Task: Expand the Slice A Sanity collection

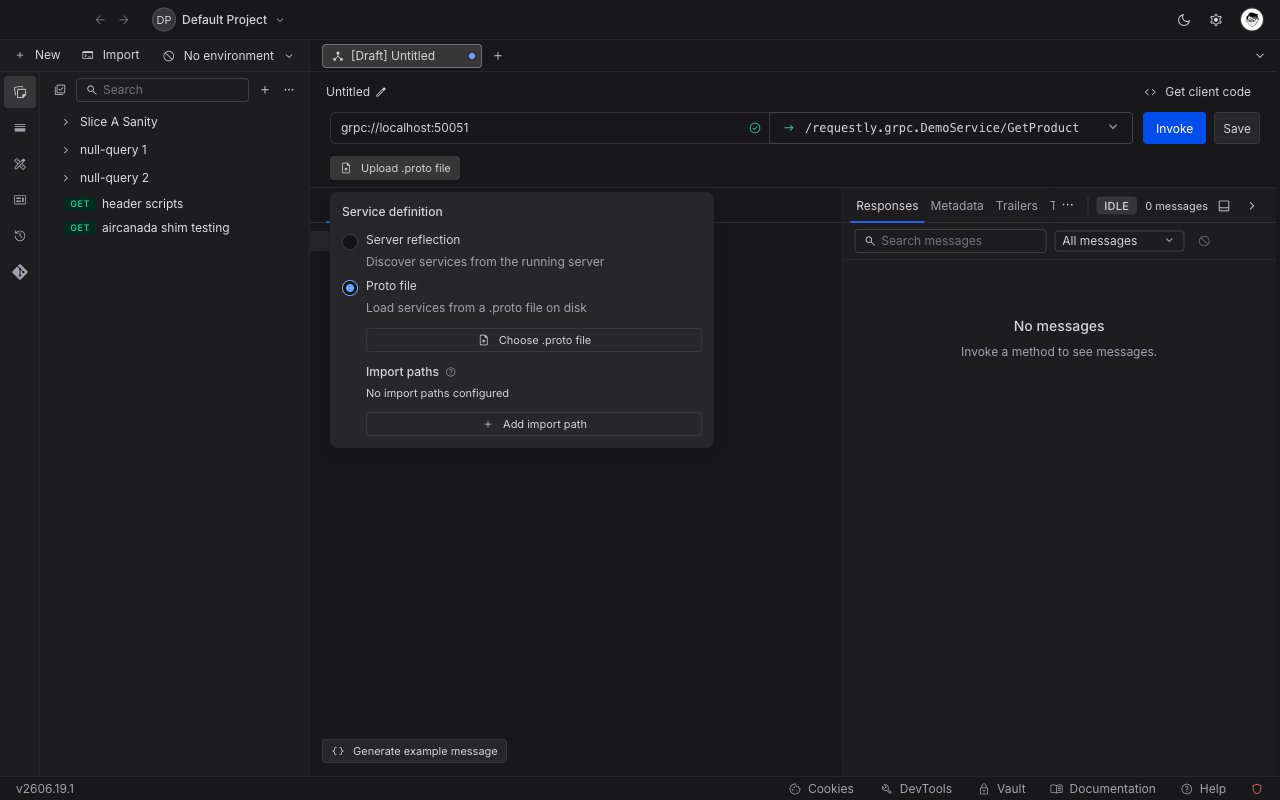Action: click(66, 122)
